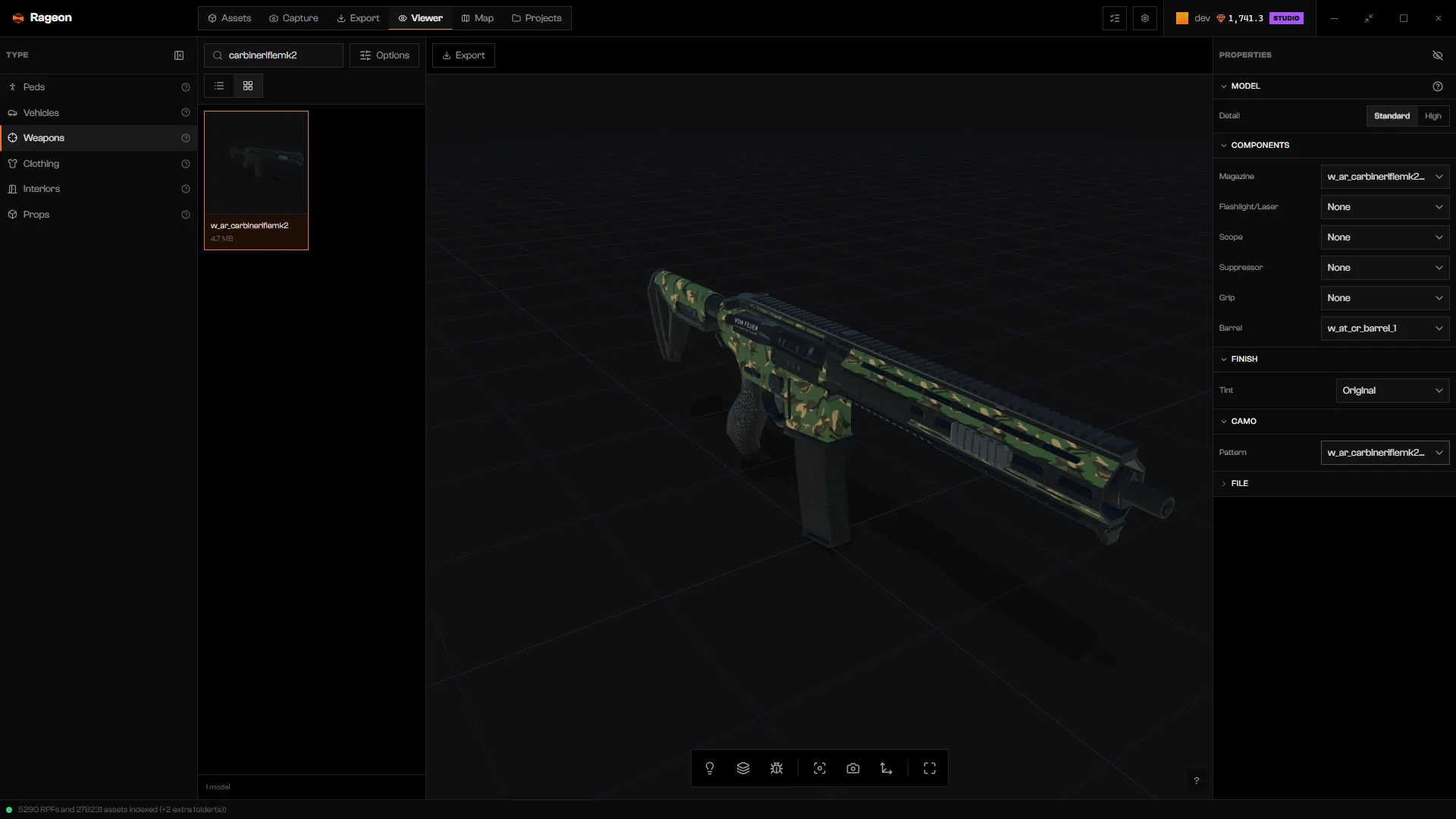Switch to the Projects tab

point(536,18)
